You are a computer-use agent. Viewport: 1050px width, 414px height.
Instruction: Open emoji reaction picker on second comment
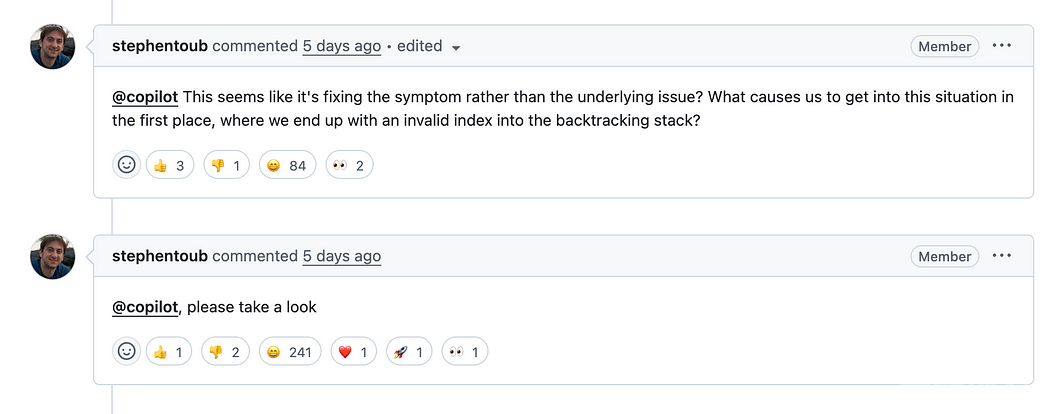coord(126,351)
